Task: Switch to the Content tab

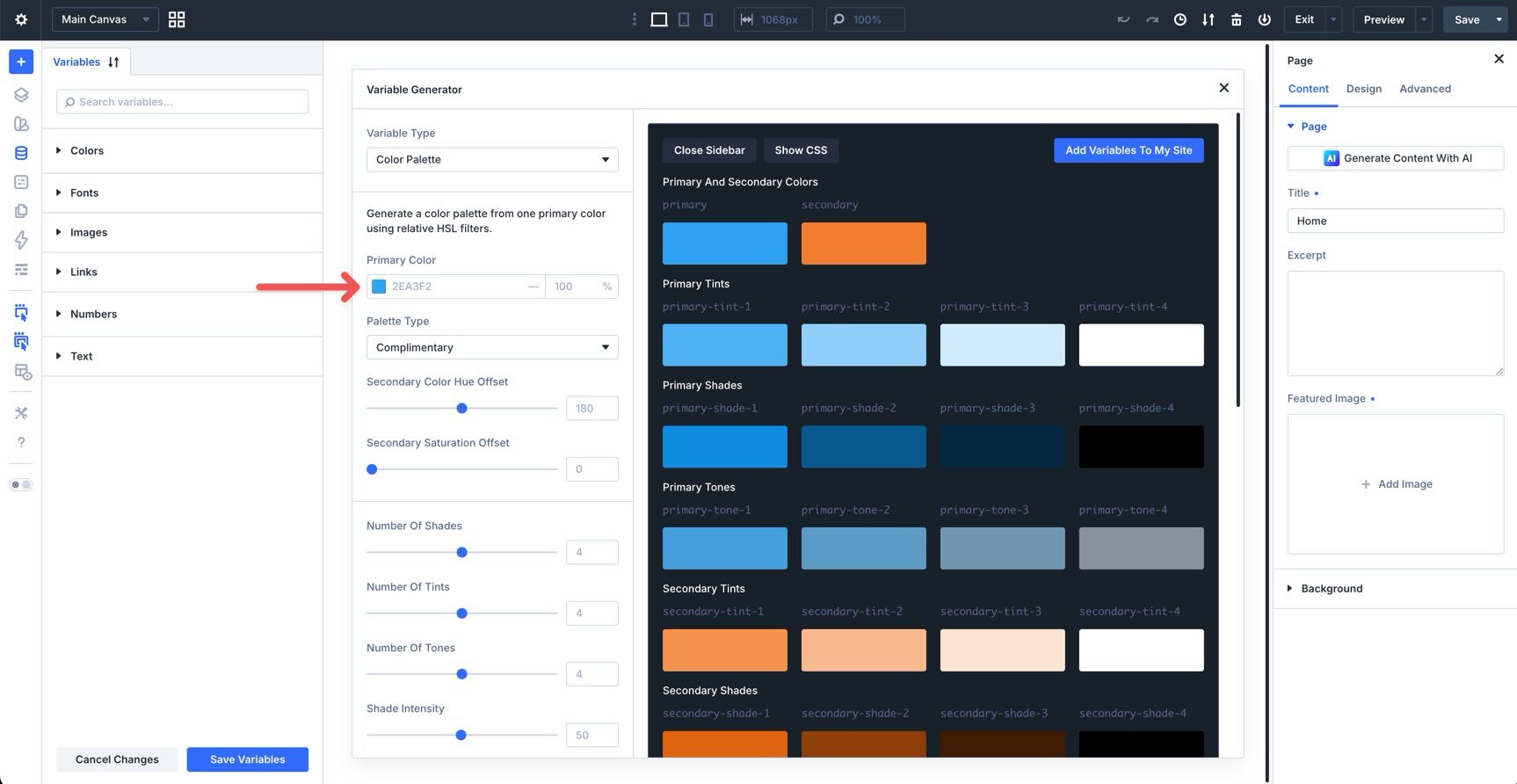Action: 1308,89
